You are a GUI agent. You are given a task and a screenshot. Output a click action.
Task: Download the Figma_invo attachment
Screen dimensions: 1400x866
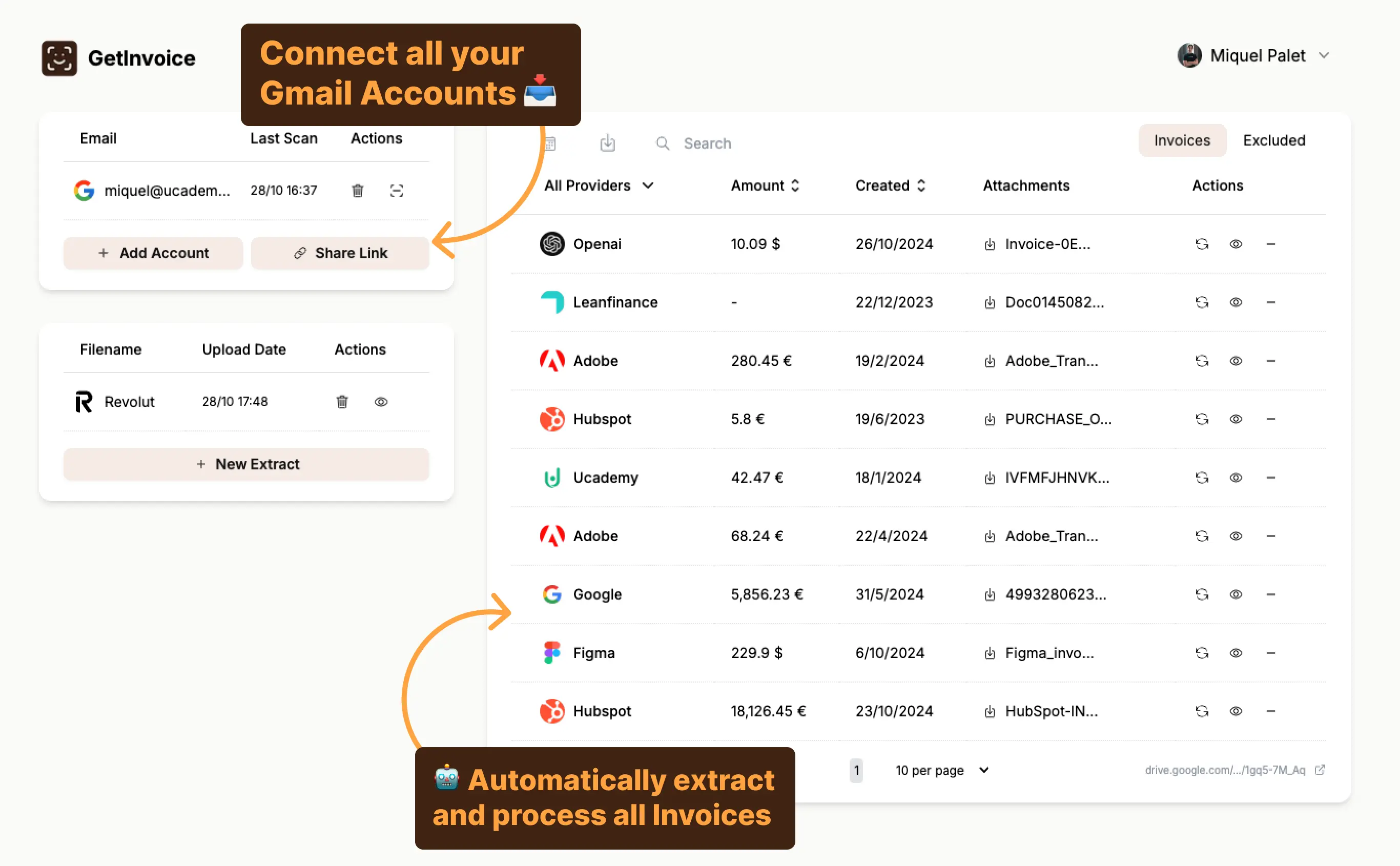coord(990,653)
